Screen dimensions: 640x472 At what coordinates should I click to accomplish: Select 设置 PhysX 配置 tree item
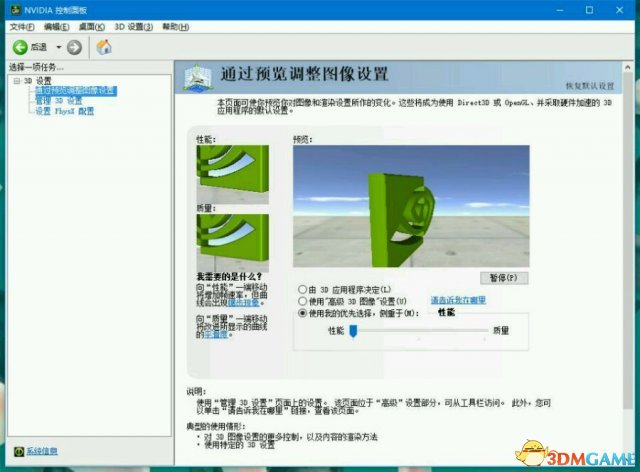tap(64, 111)
